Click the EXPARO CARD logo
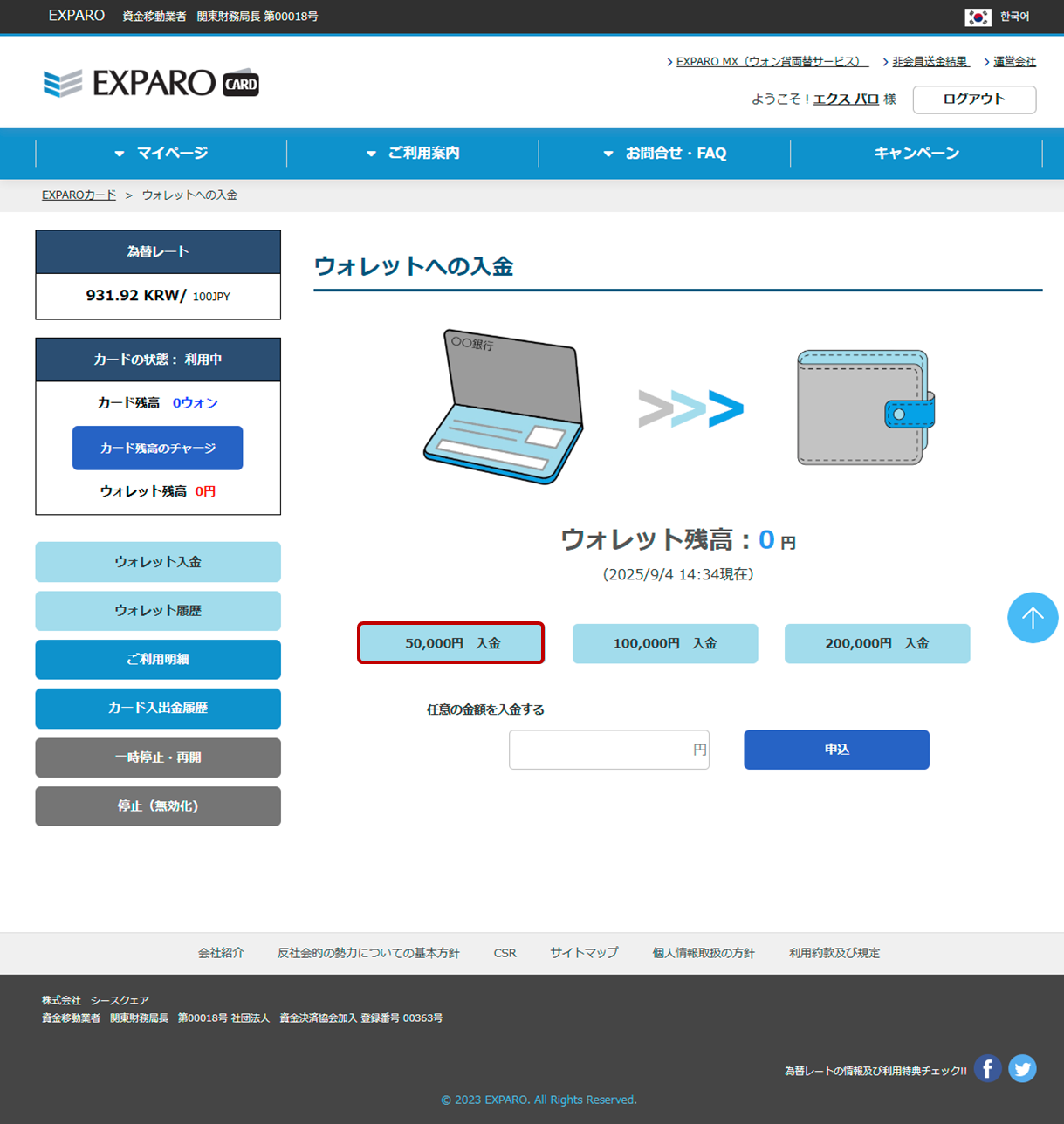Viewport: 1064px width, 1124px height. (x=151, y=83)
